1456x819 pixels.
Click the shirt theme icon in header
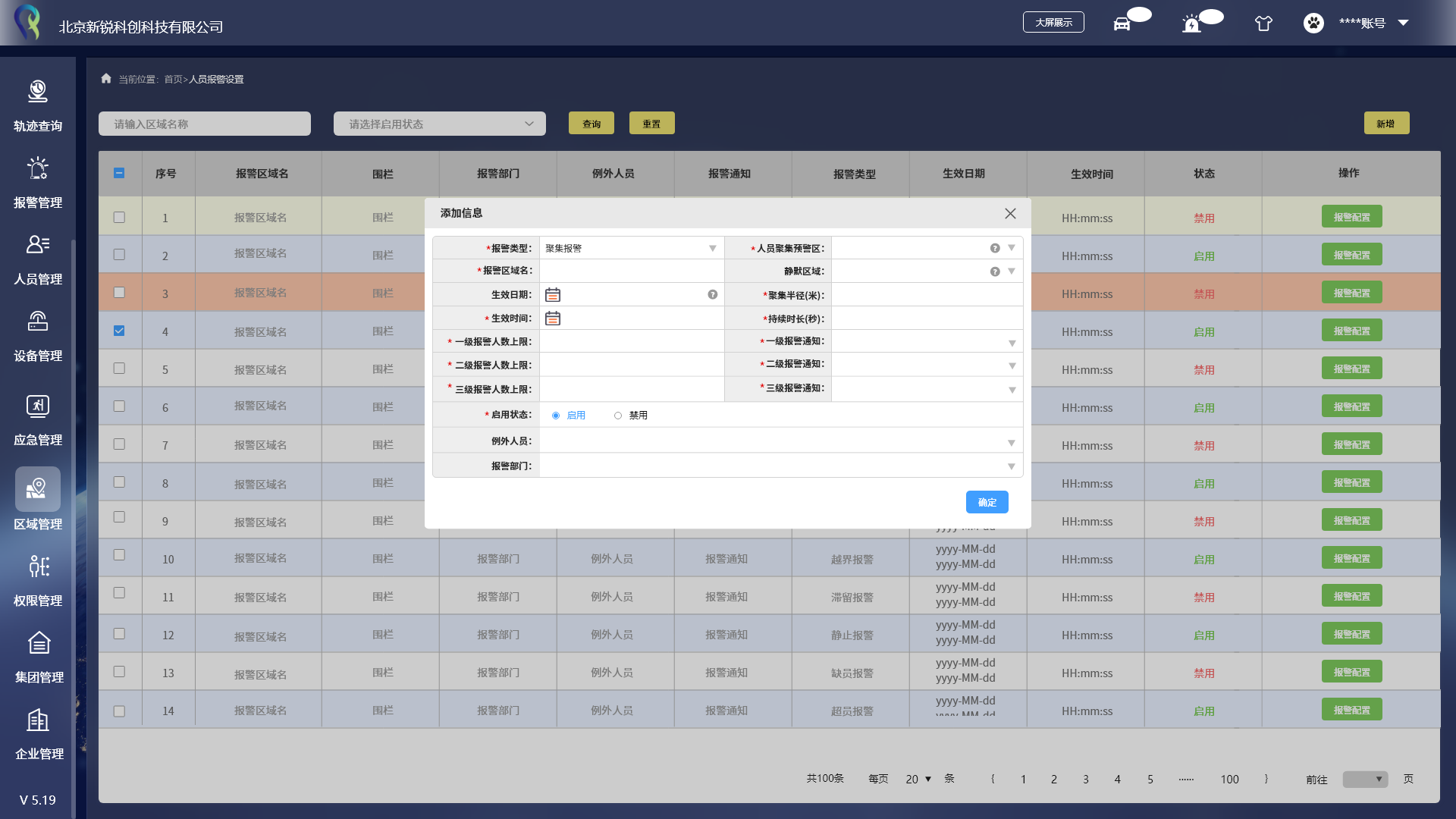pyautogui.click(x=1263, y=24)
